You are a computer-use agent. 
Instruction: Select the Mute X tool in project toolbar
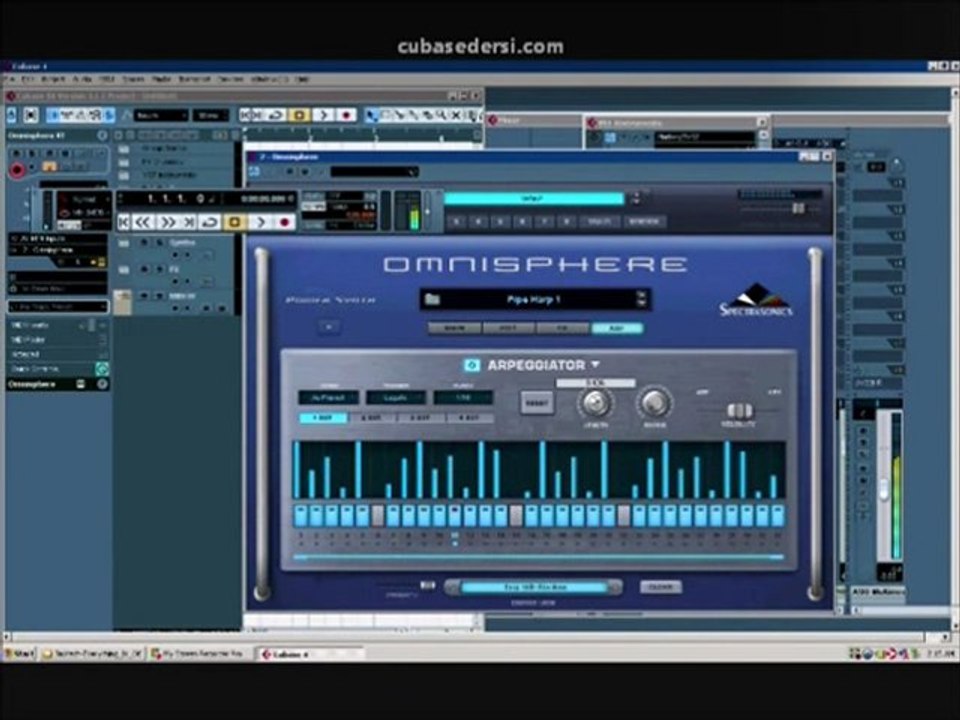pyautogui.click(x=456, y=115)
